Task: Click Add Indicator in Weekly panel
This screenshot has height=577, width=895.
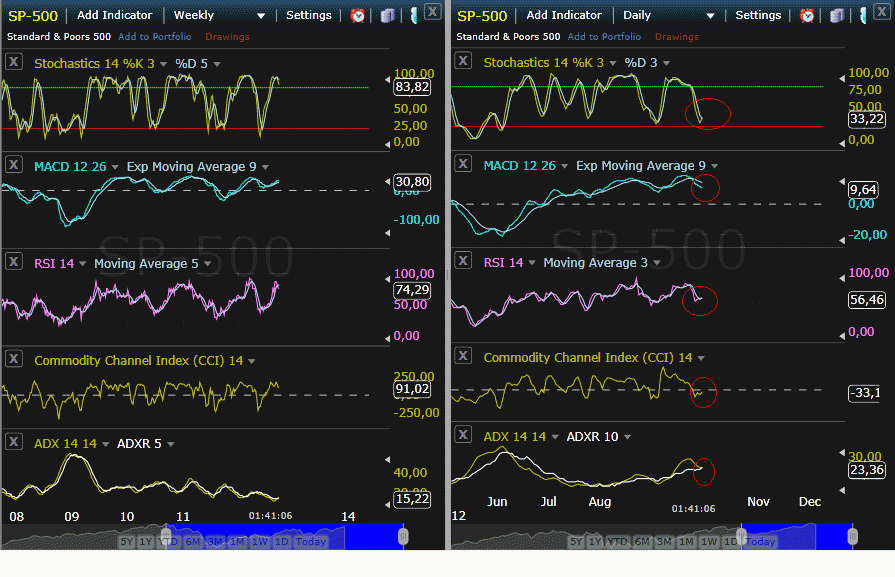Action: click(x=115, y=15)
